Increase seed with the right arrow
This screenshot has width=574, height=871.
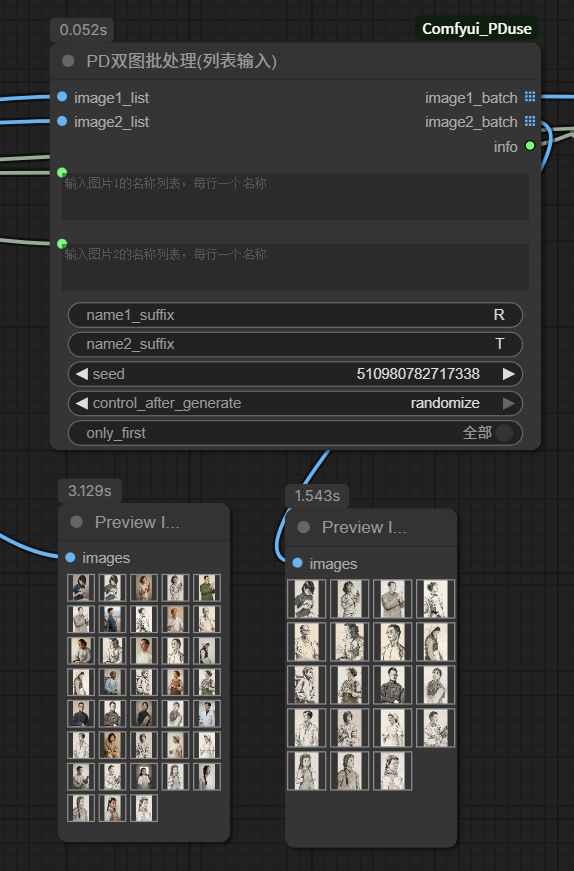tap(508, 374)
